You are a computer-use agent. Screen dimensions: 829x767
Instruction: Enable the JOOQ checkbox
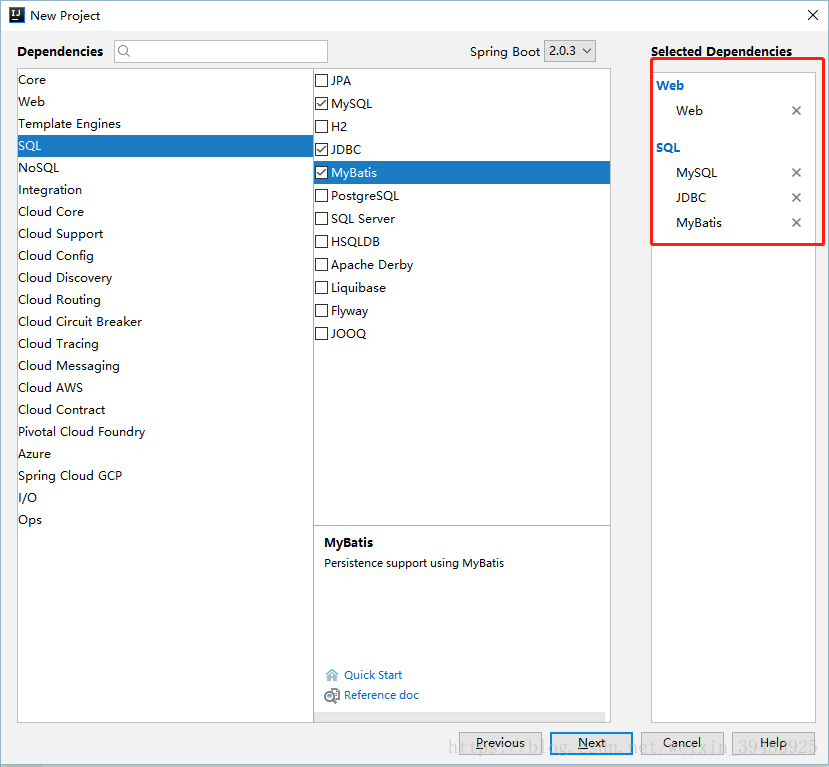tap(321, 334)
